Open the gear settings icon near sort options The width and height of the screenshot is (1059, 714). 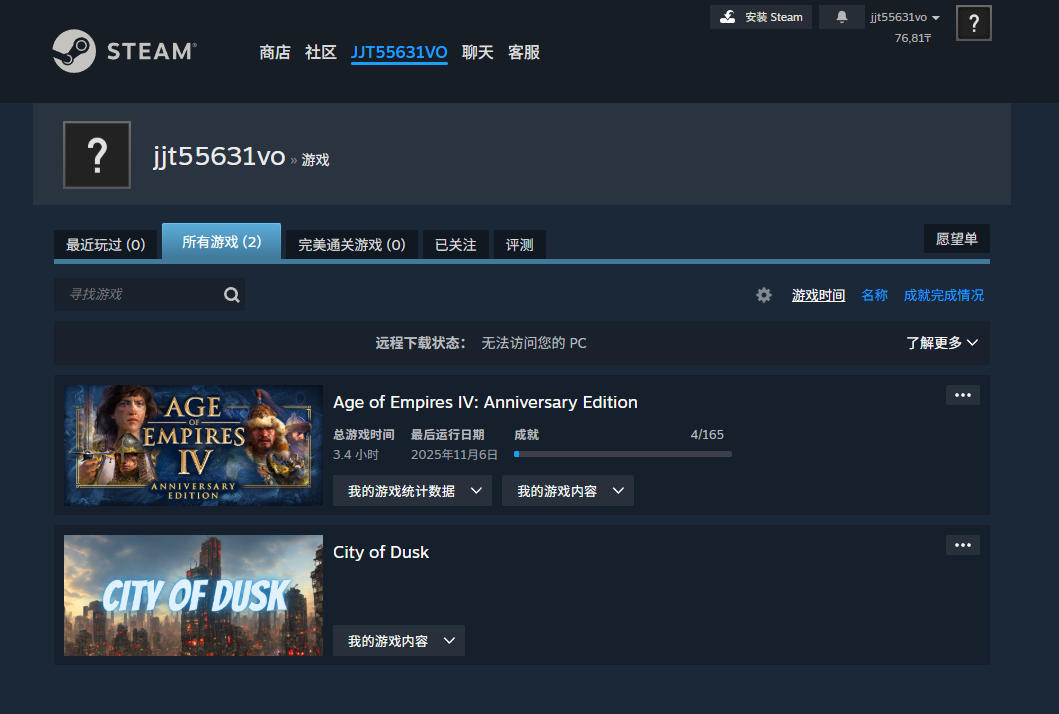(x=764, y=295)
